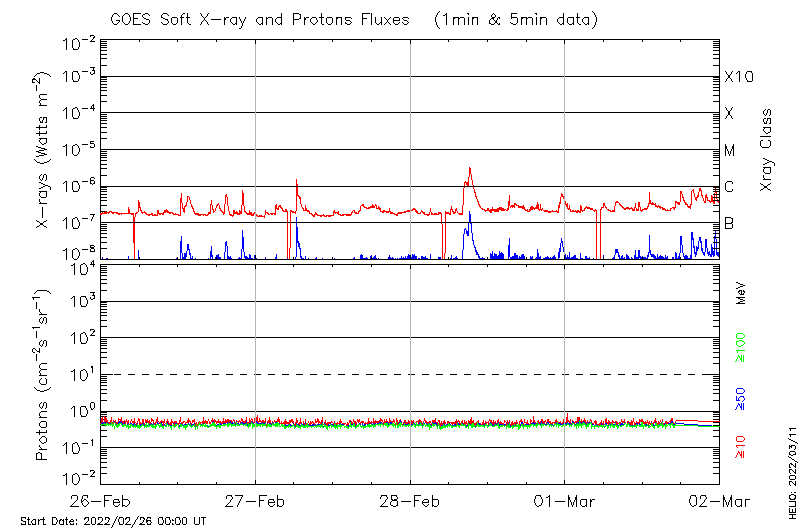Viewport: 800px width, 530px height.
Task: Click the largest X-ray flare peak on 28-Feb
Action: click(468, 170)
